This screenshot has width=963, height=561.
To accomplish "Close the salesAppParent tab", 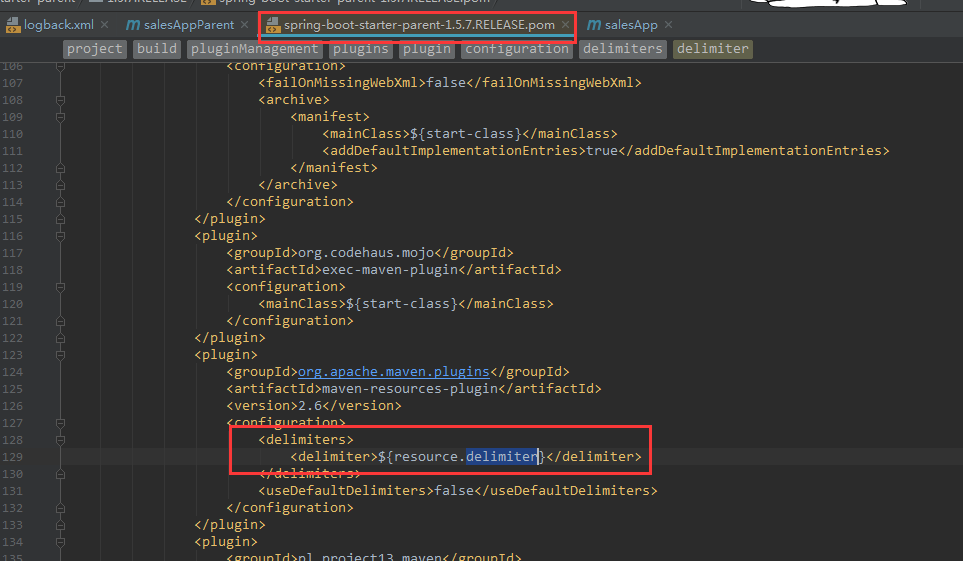I will (x=244, y=25).
